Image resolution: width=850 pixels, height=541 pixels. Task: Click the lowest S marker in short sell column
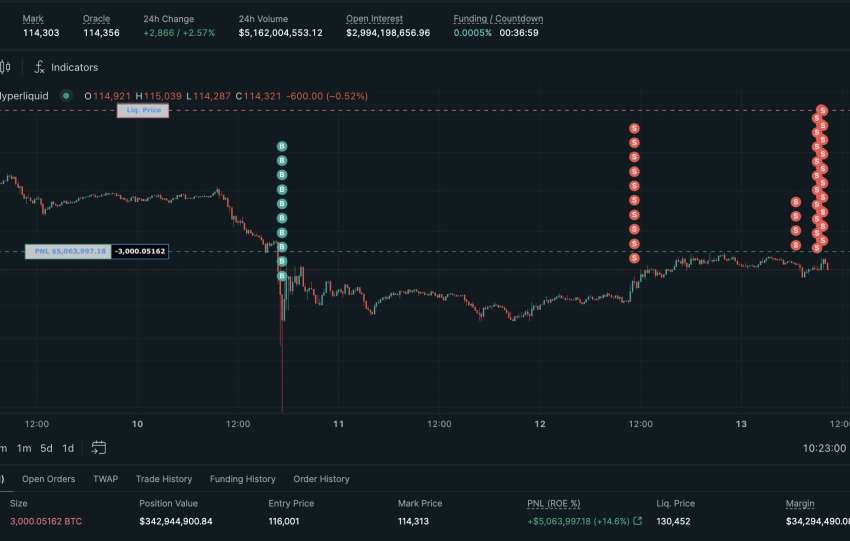point(796,245)
